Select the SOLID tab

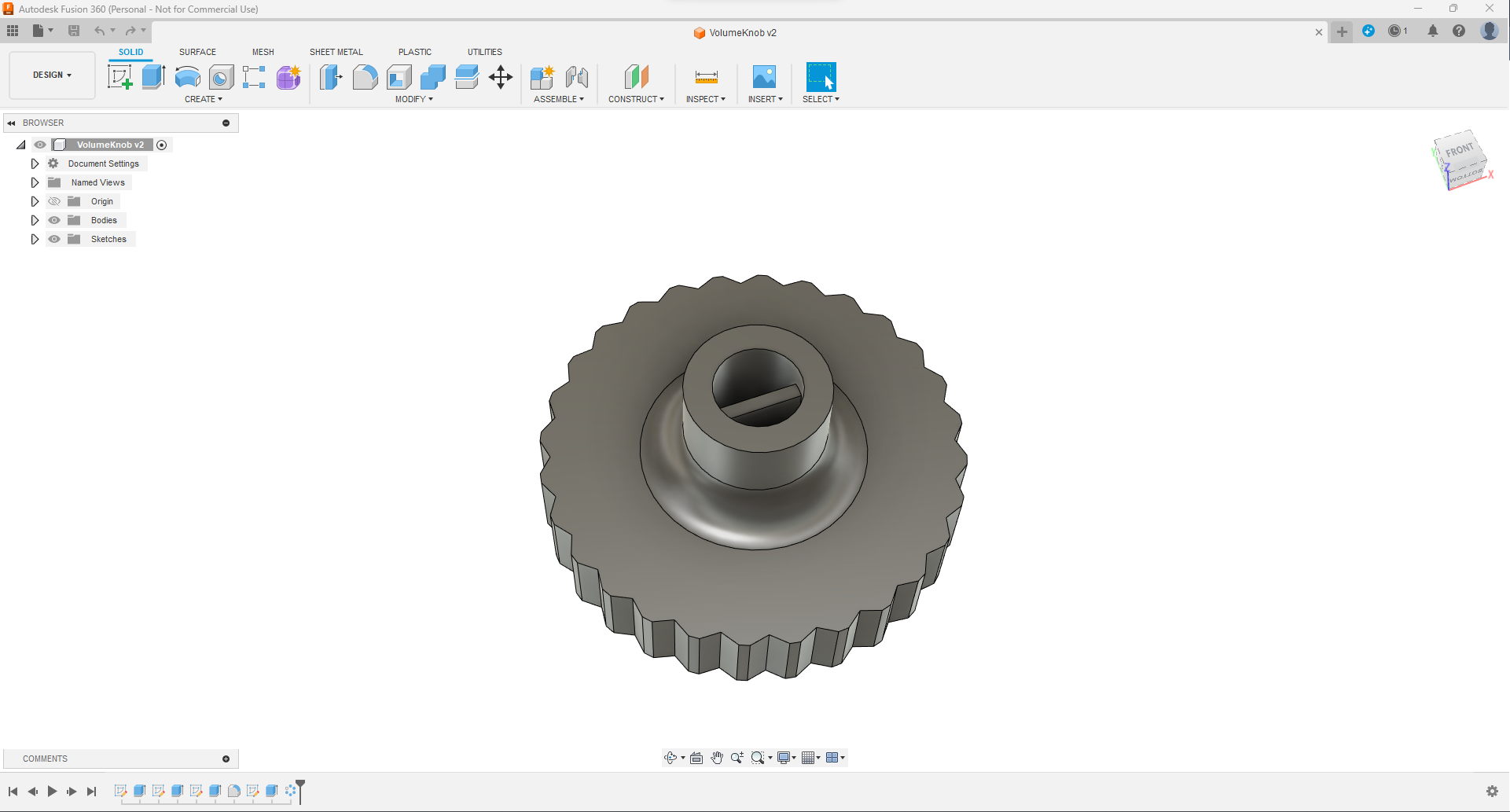[x=131, y=52]
